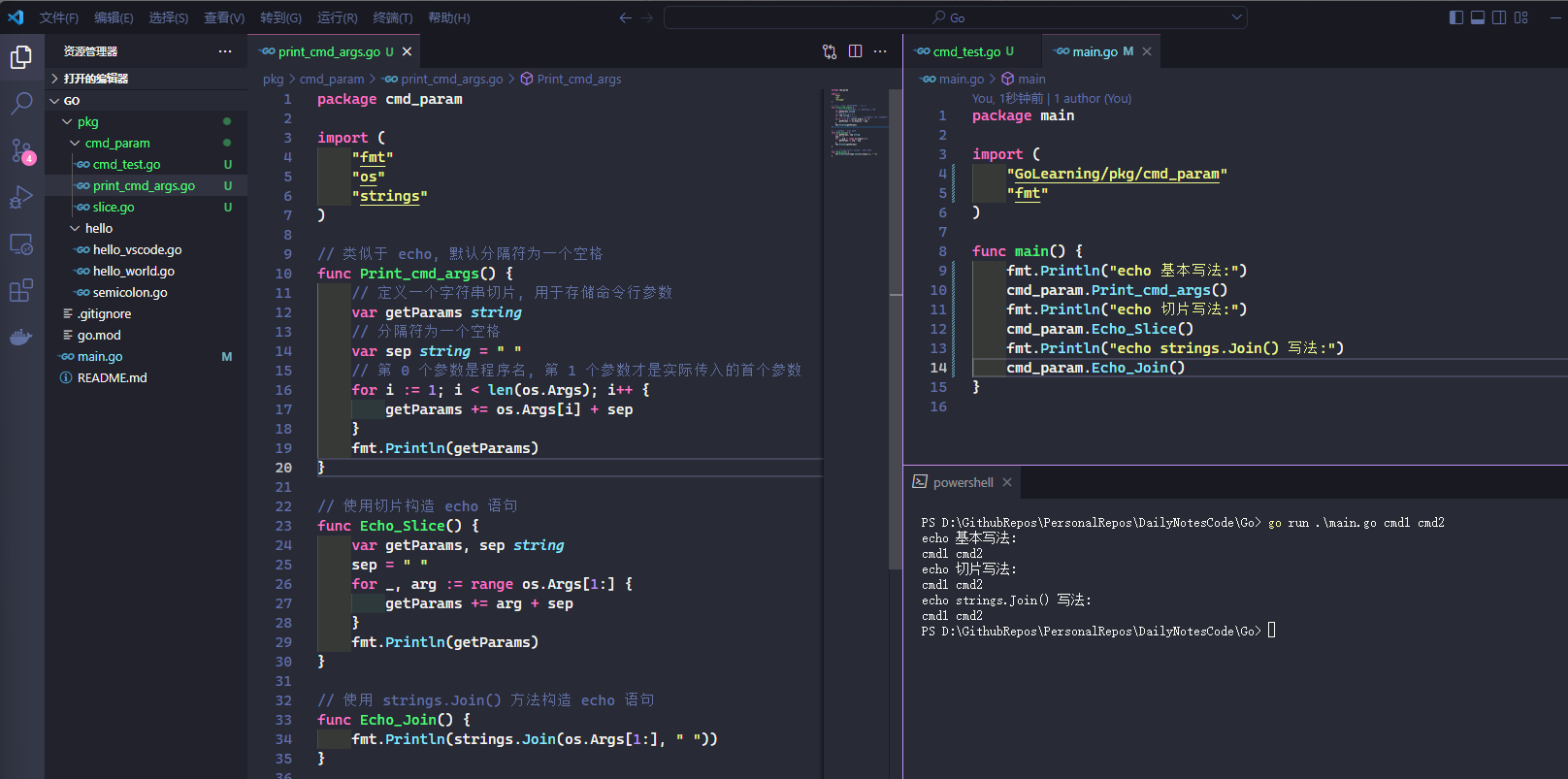1568x779 pixels.
Task: Open cmd_test.go in the file tree
Action: [x=146, y=165]
